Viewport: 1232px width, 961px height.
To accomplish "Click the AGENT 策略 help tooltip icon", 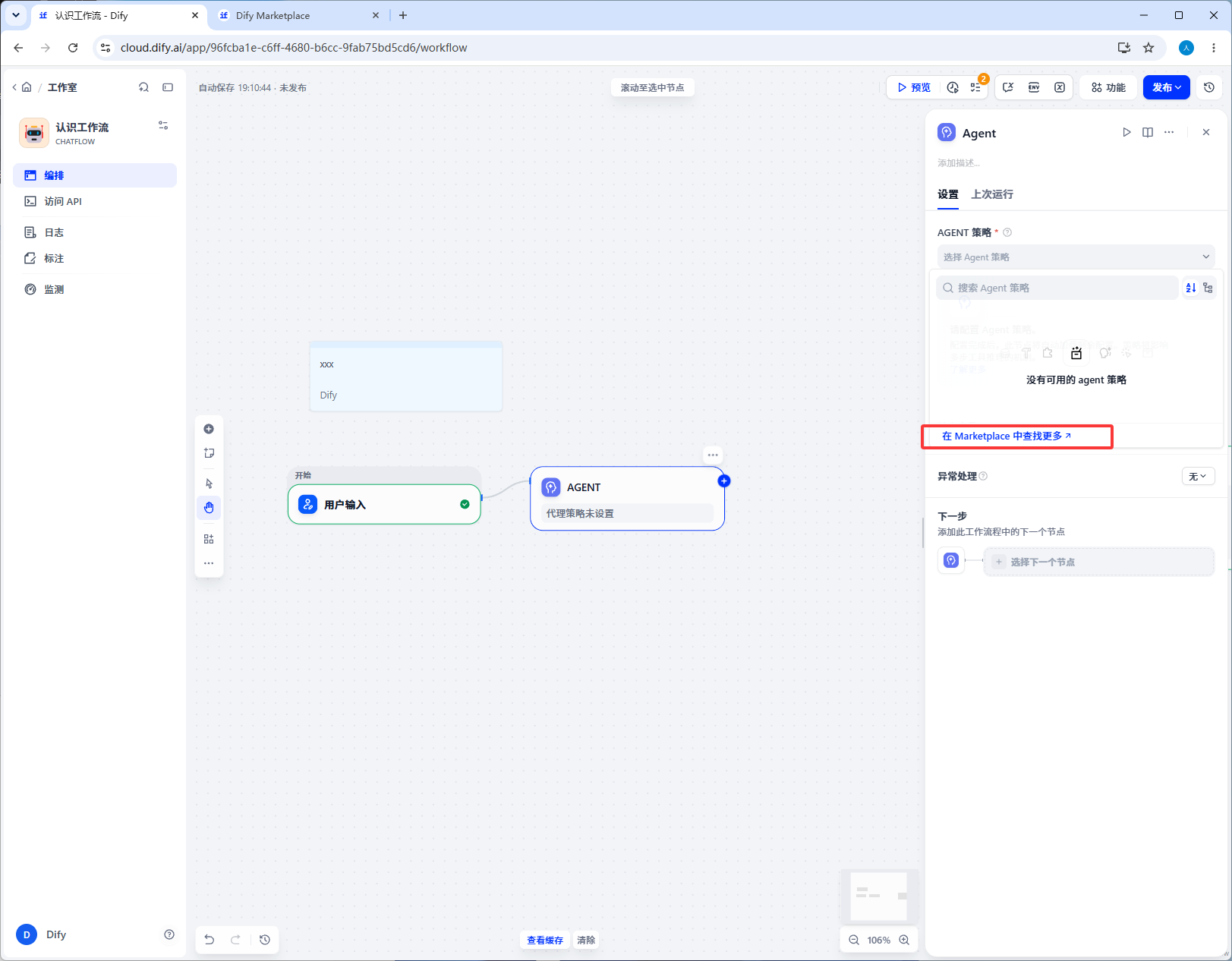I will click(1007, 232).
